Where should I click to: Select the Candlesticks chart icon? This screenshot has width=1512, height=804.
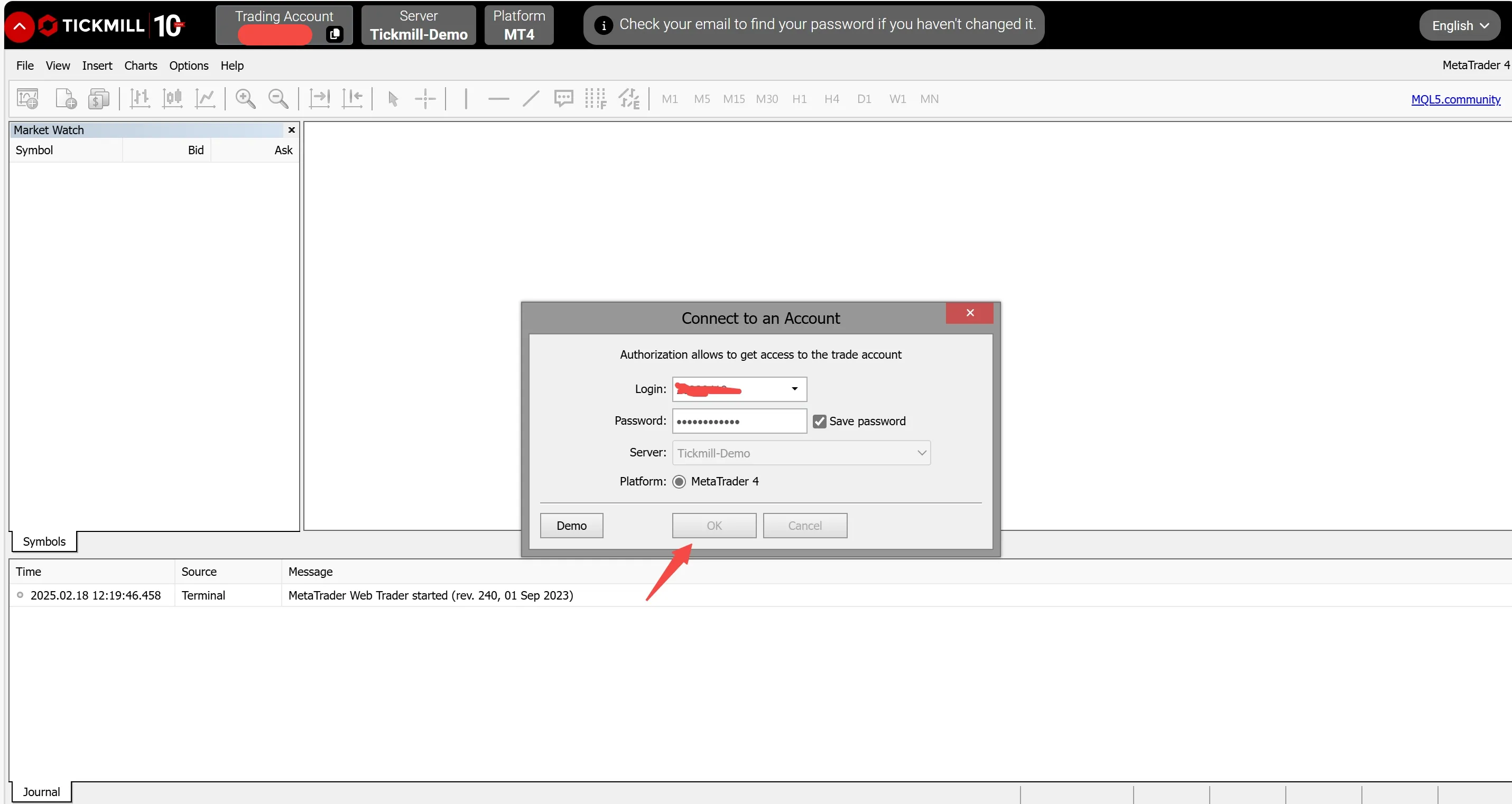click(173, 99)
